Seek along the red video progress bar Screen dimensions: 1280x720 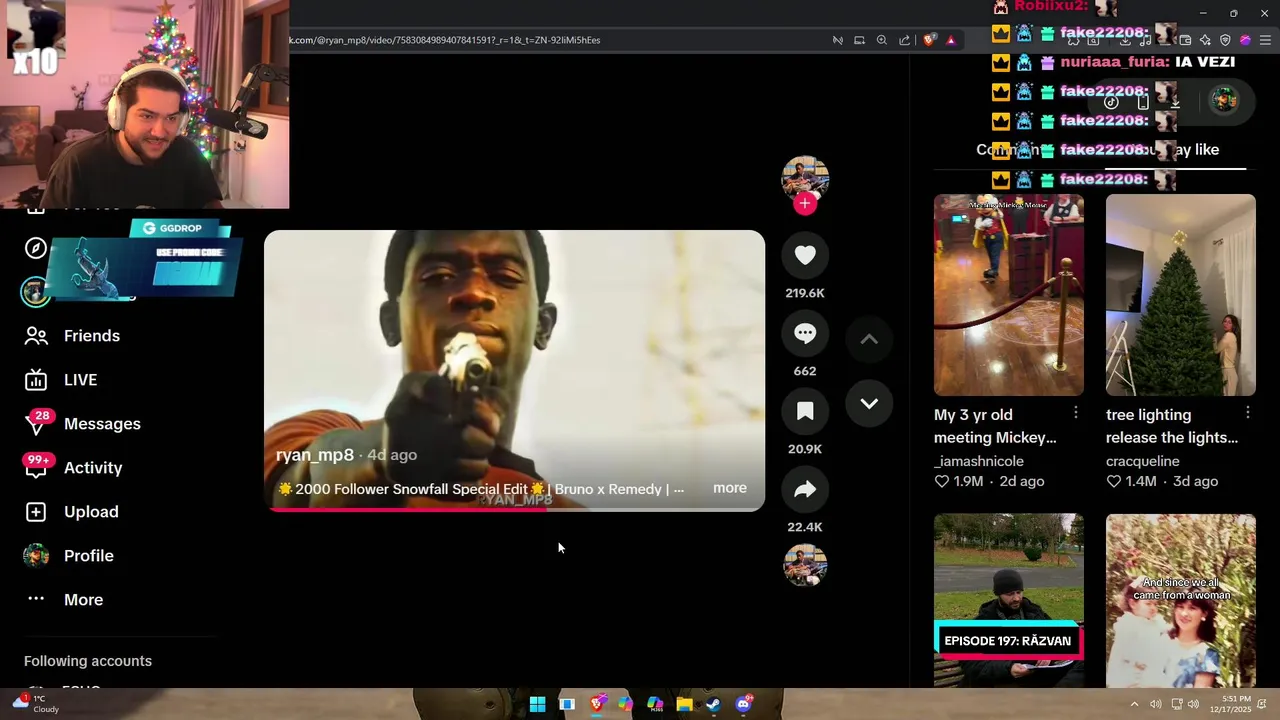tap(514, 509)
